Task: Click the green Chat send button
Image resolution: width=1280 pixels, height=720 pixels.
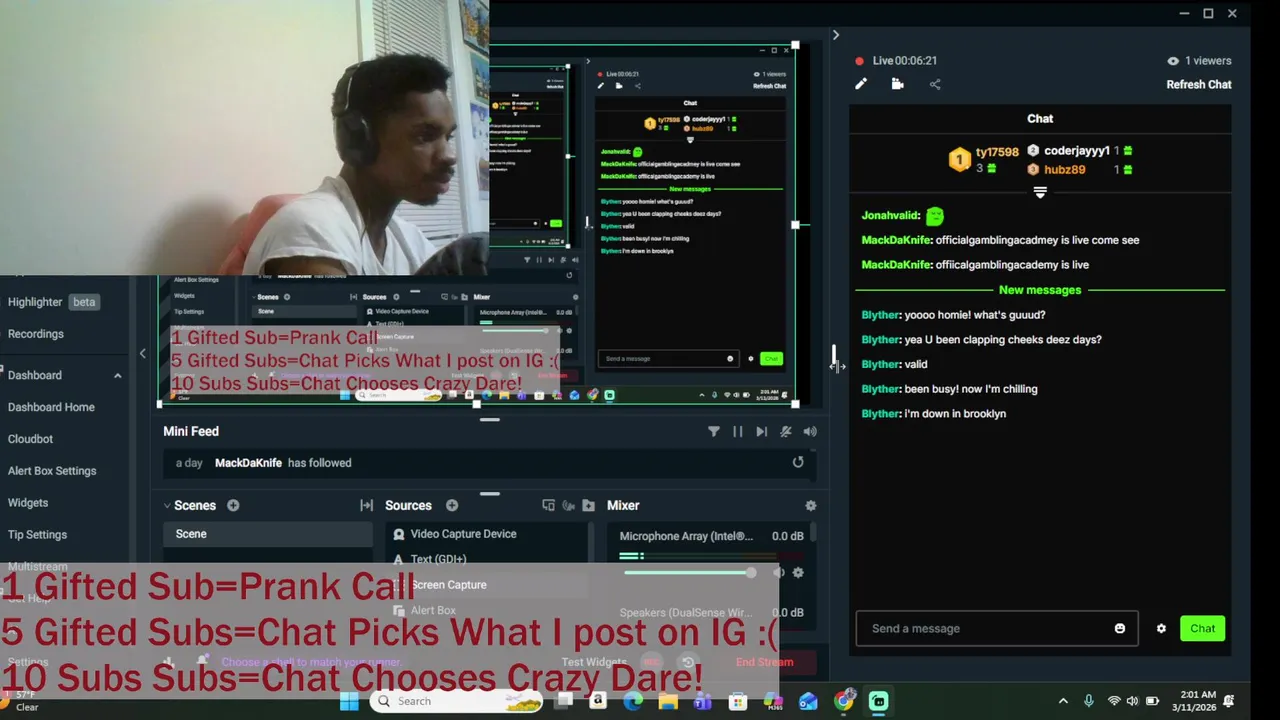Action: click(x=1202, y=628)
